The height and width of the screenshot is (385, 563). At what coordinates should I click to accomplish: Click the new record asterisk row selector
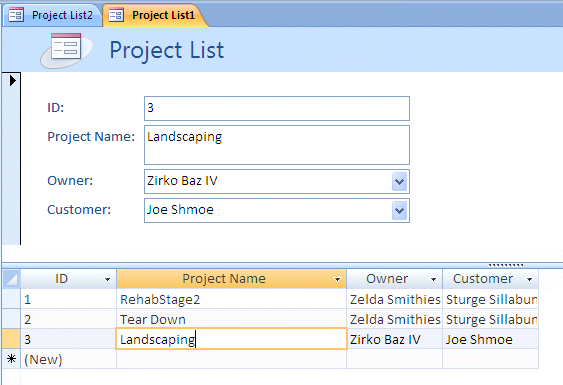coord(11,359)
